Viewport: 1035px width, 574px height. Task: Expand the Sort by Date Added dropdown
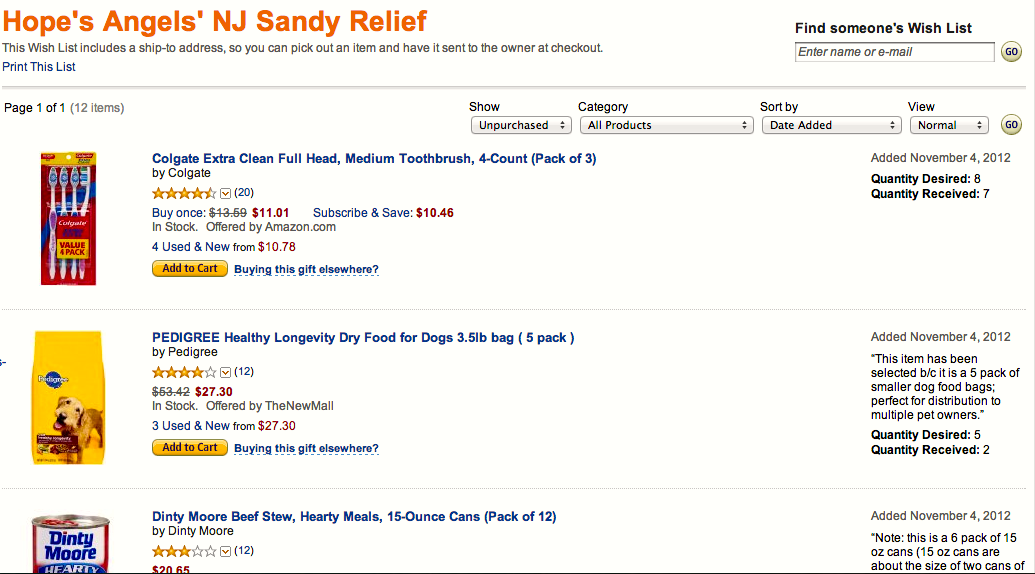[831, 125]
